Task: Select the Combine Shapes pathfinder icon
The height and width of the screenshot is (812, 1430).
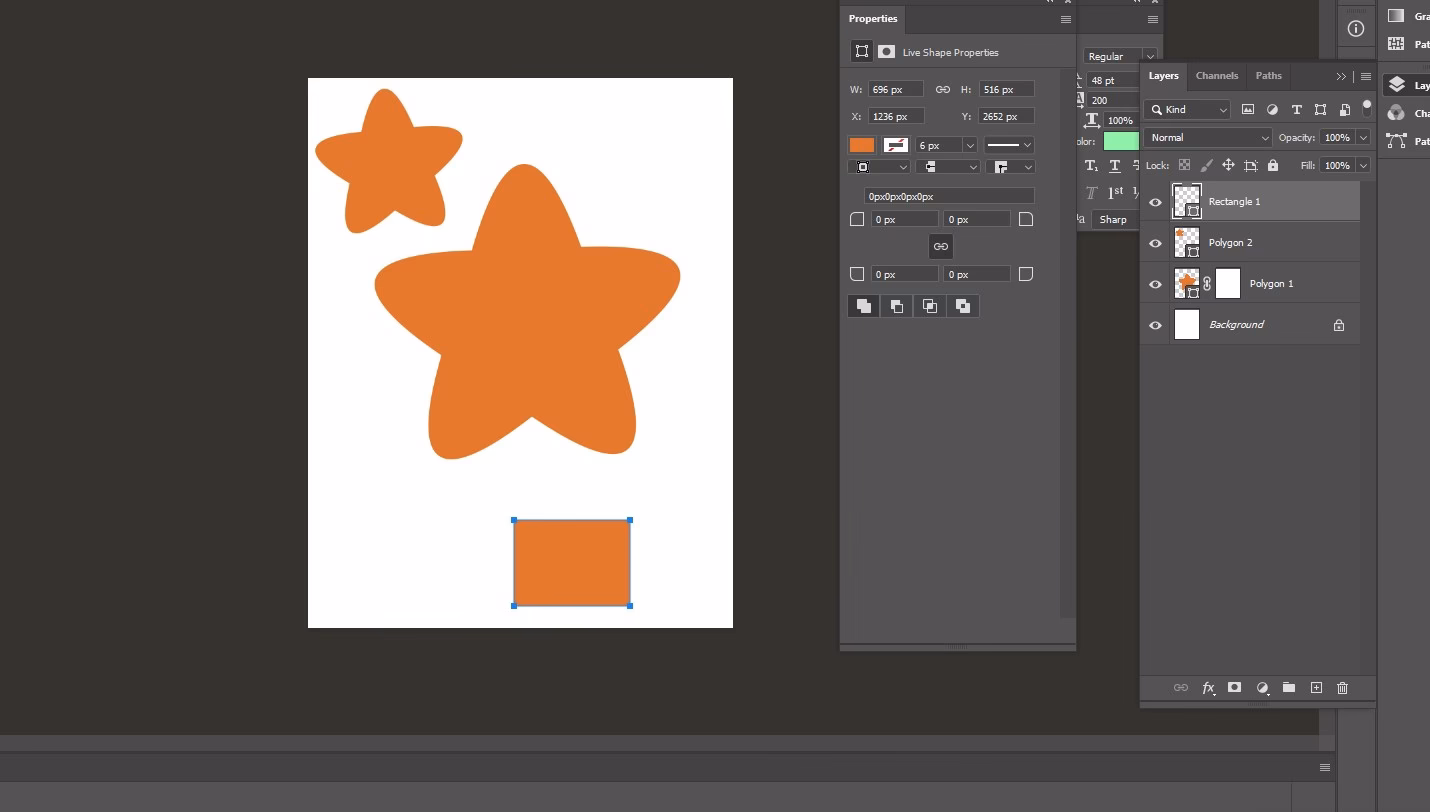Action: tap(863, 307)
